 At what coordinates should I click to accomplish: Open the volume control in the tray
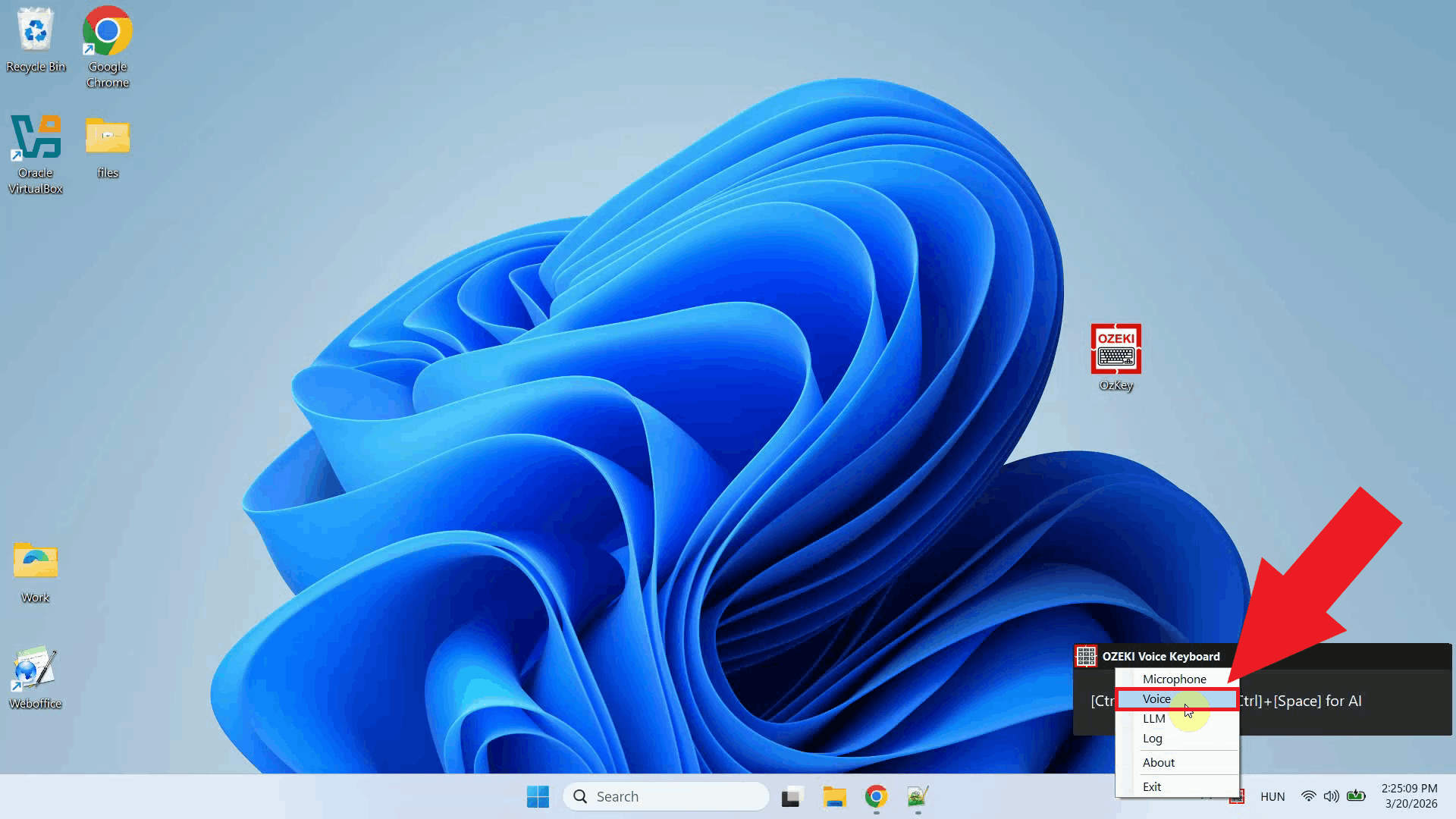(x=1332, y=796)
